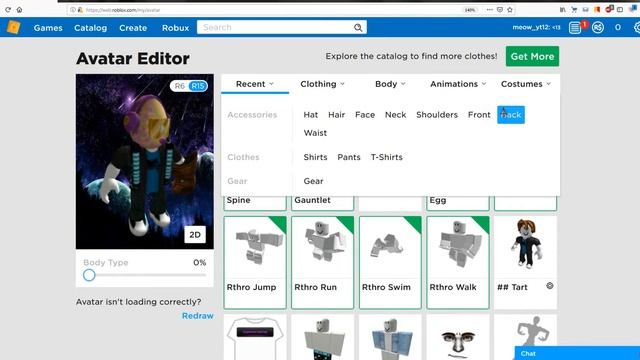
Task: Expand the Recent dropdown tab
Action: pyautogui.click(x=255, y=84)
